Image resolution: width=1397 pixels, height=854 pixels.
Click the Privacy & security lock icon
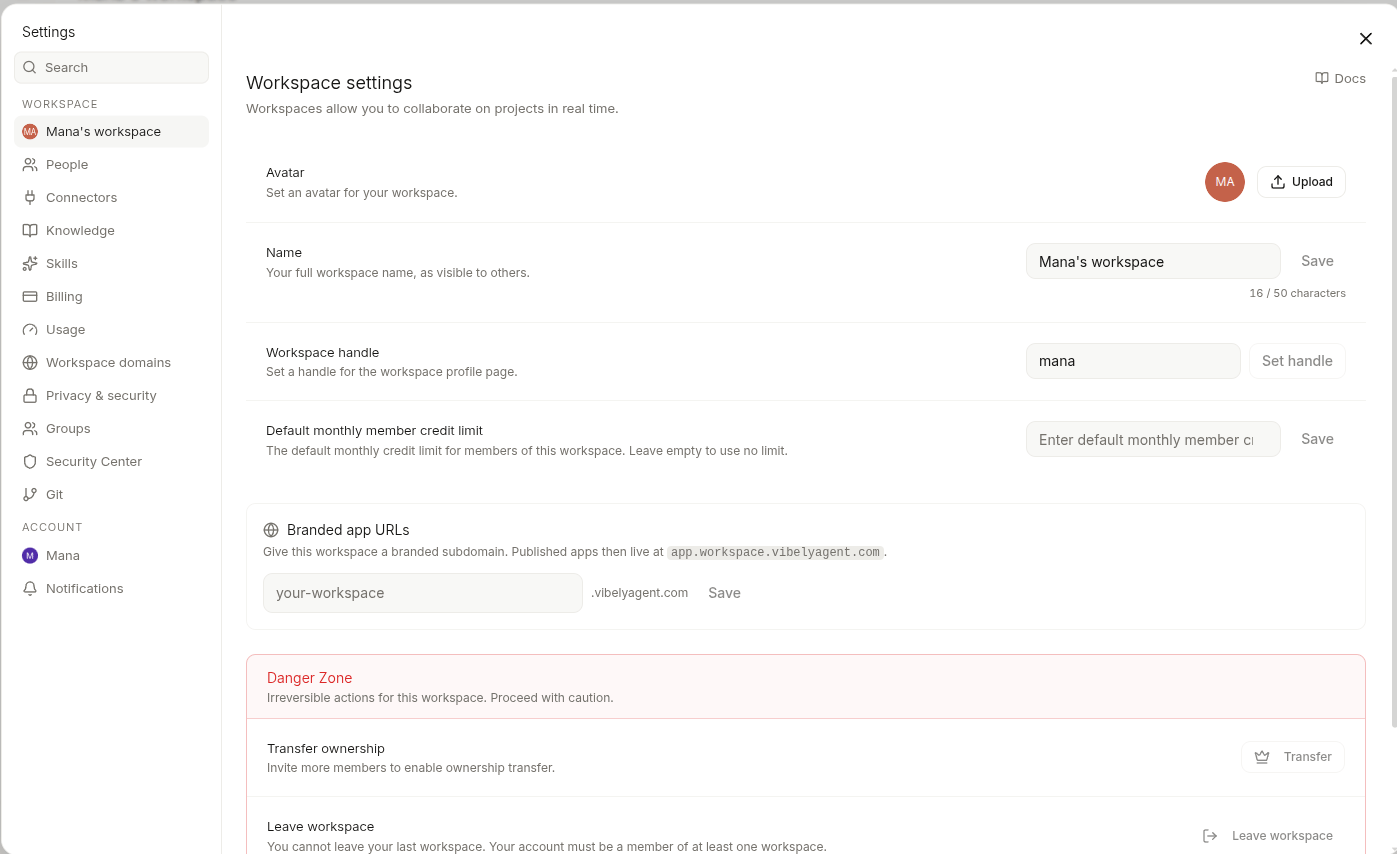tap(30, 396)
